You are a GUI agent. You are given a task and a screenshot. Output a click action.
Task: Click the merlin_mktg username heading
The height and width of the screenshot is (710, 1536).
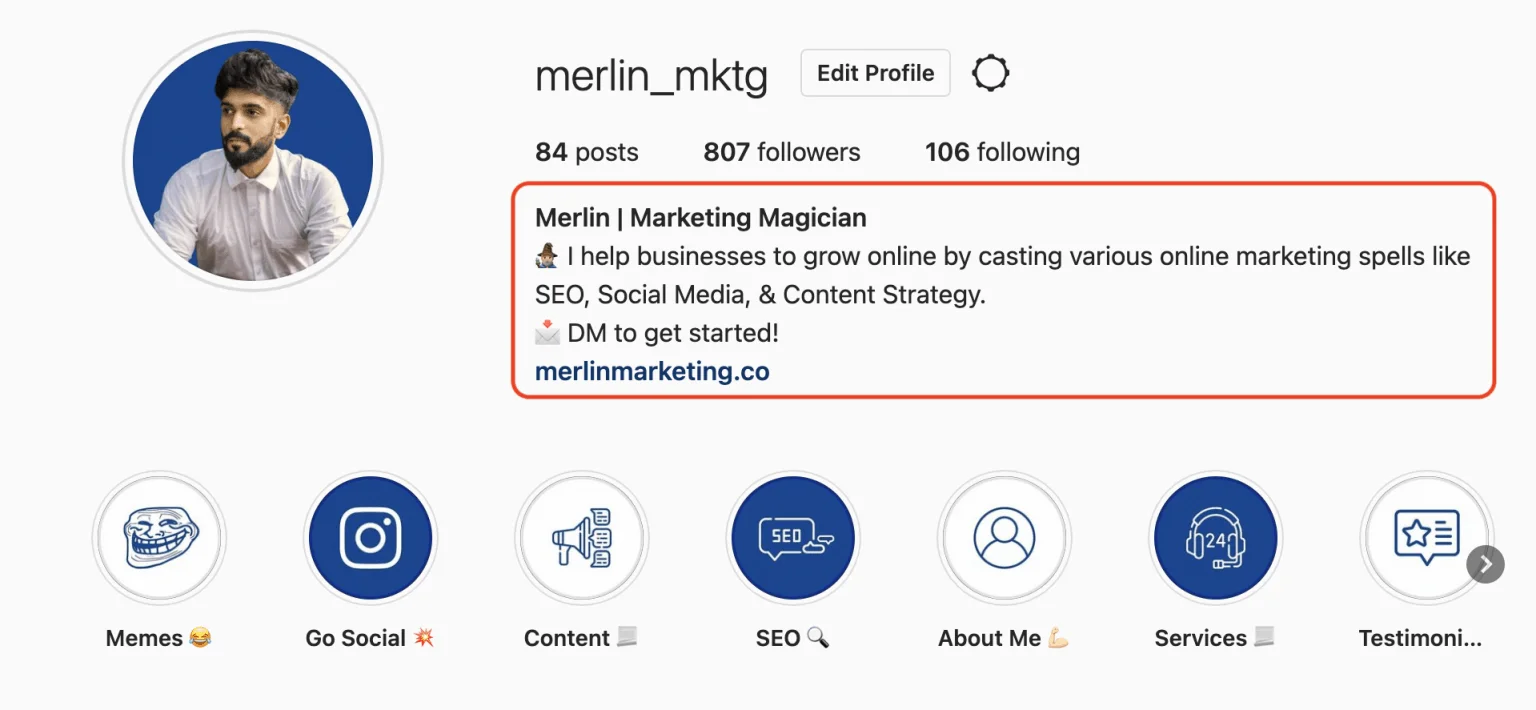pyautogui.click(x=651, y=76)
